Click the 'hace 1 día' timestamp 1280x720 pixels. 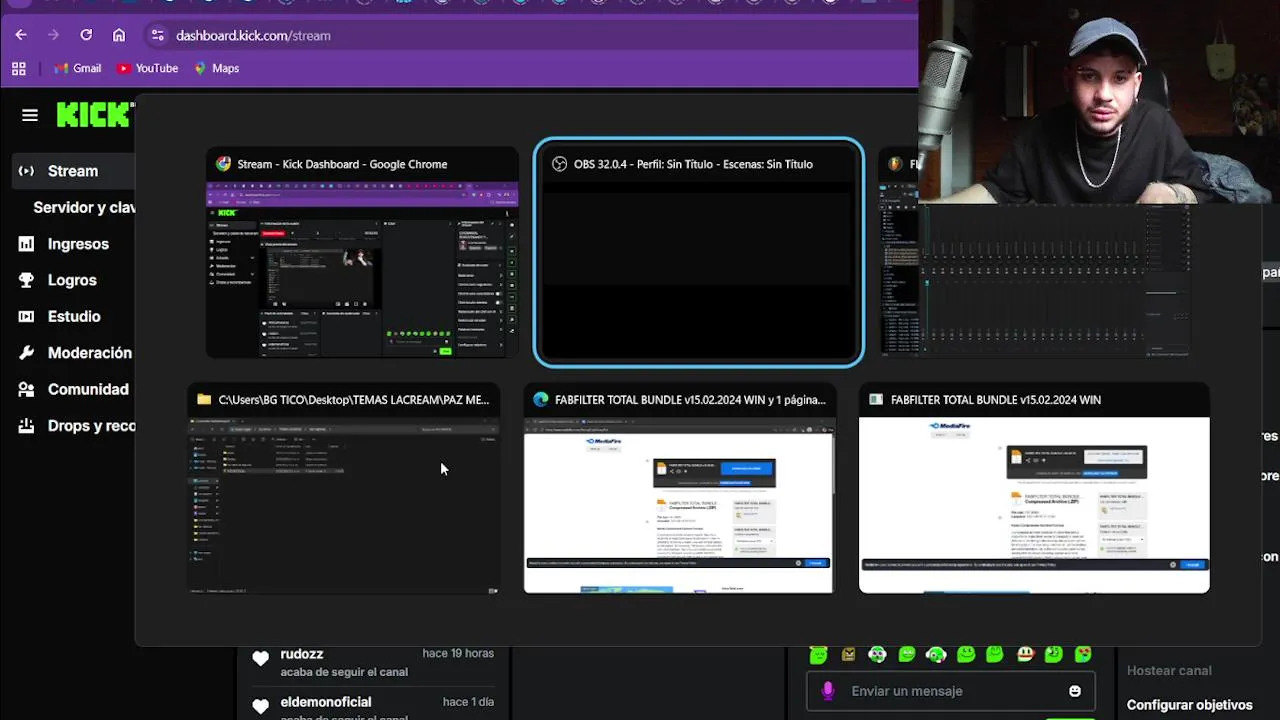coord(469,702)
